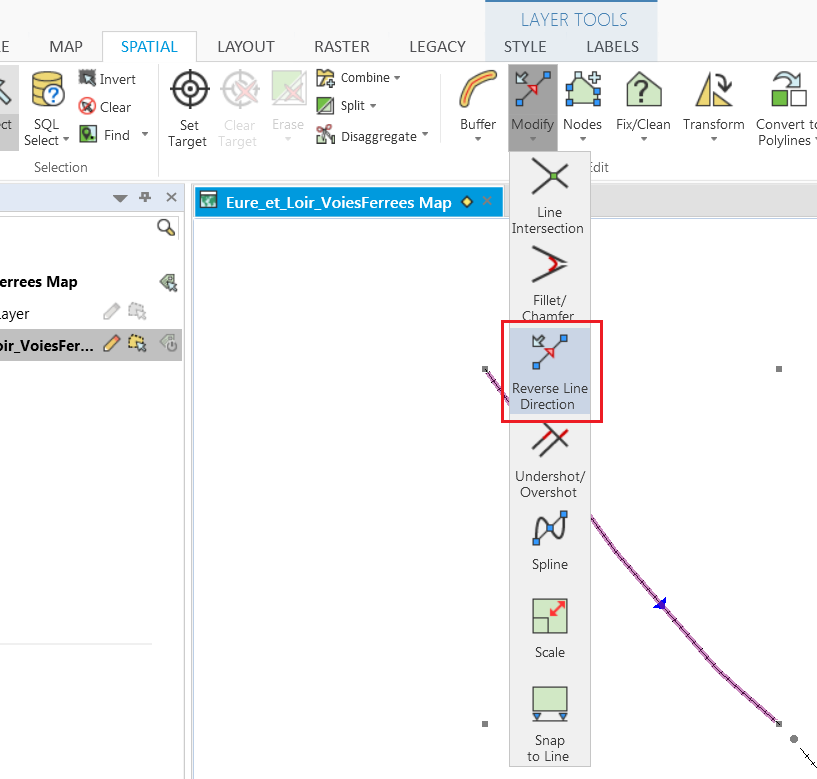Click the Disaggregate scissors icon
The height and width of the screenshot is (779, 817).
(326, 135)
